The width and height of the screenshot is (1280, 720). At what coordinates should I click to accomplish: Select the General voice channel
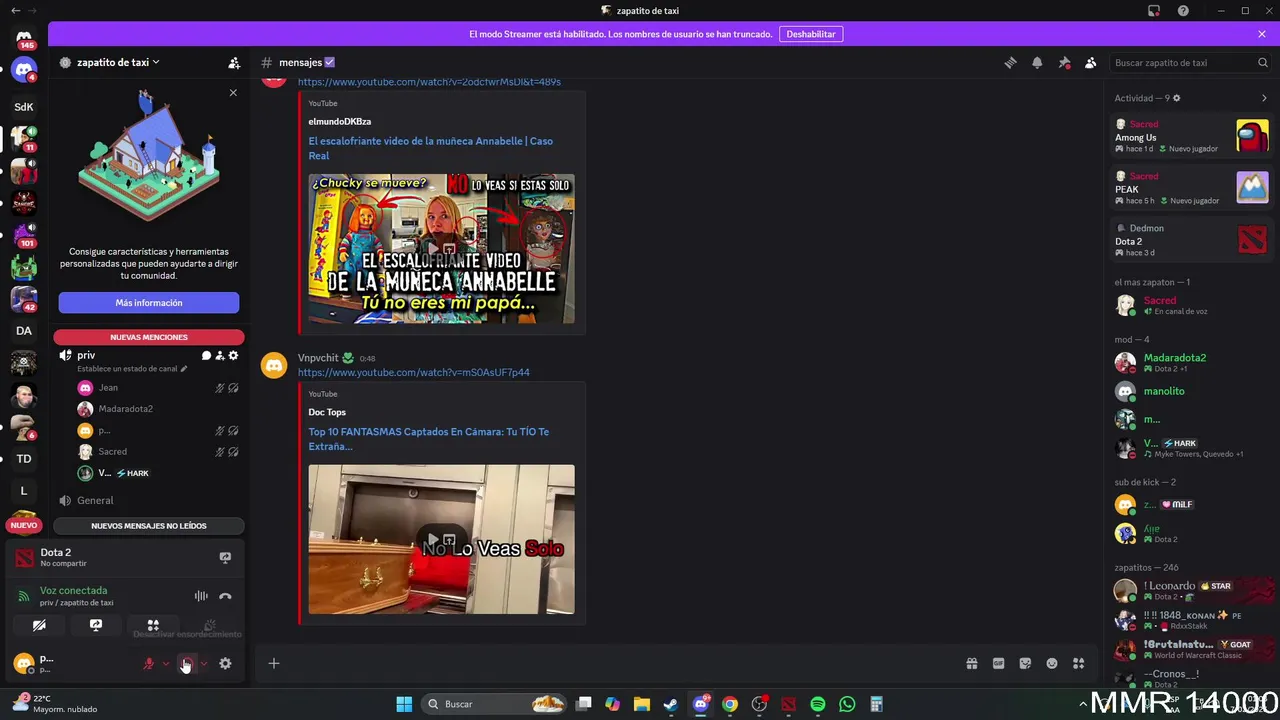149,500
